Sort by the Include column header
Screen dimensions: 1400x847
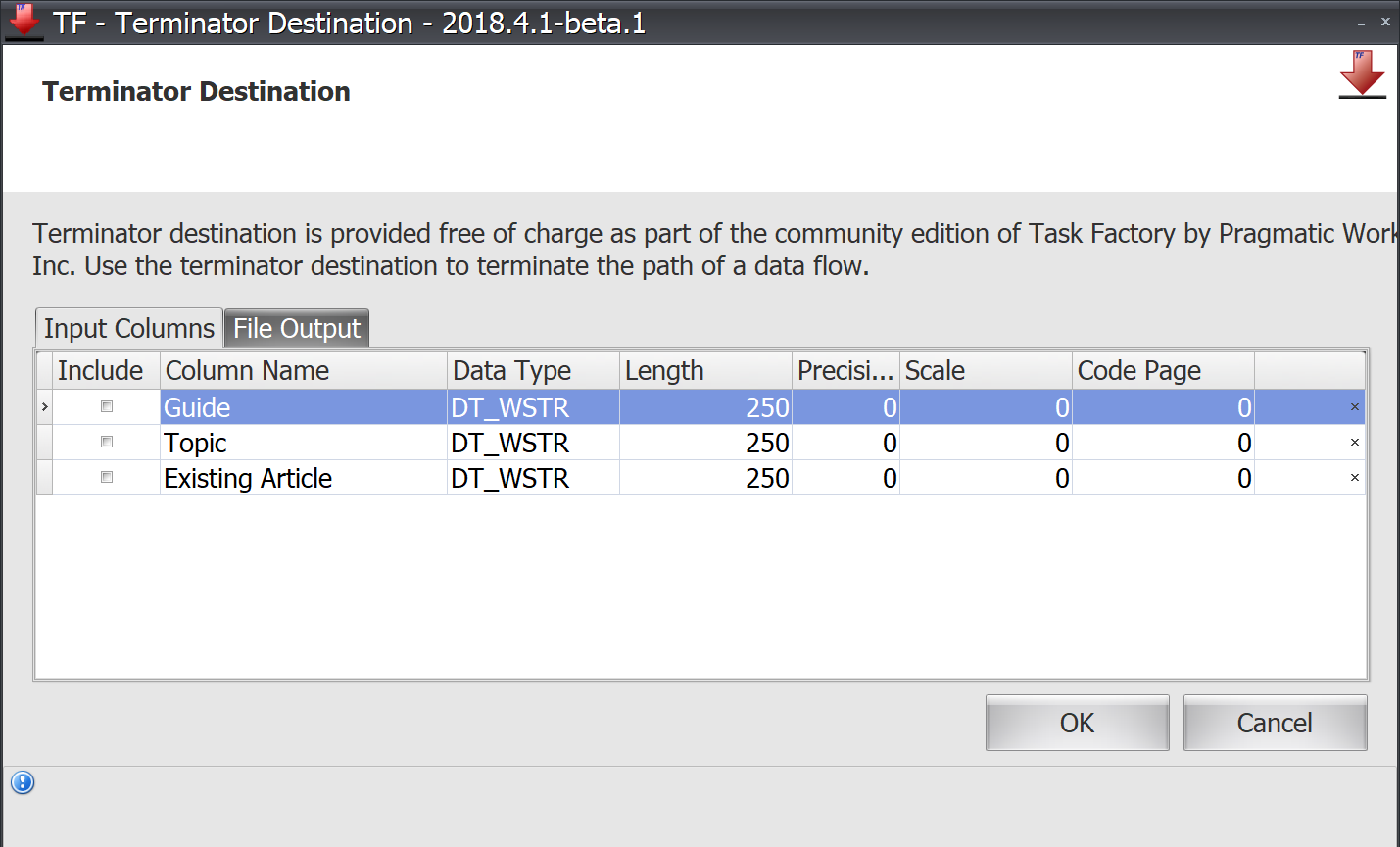(x=106, y=370)
